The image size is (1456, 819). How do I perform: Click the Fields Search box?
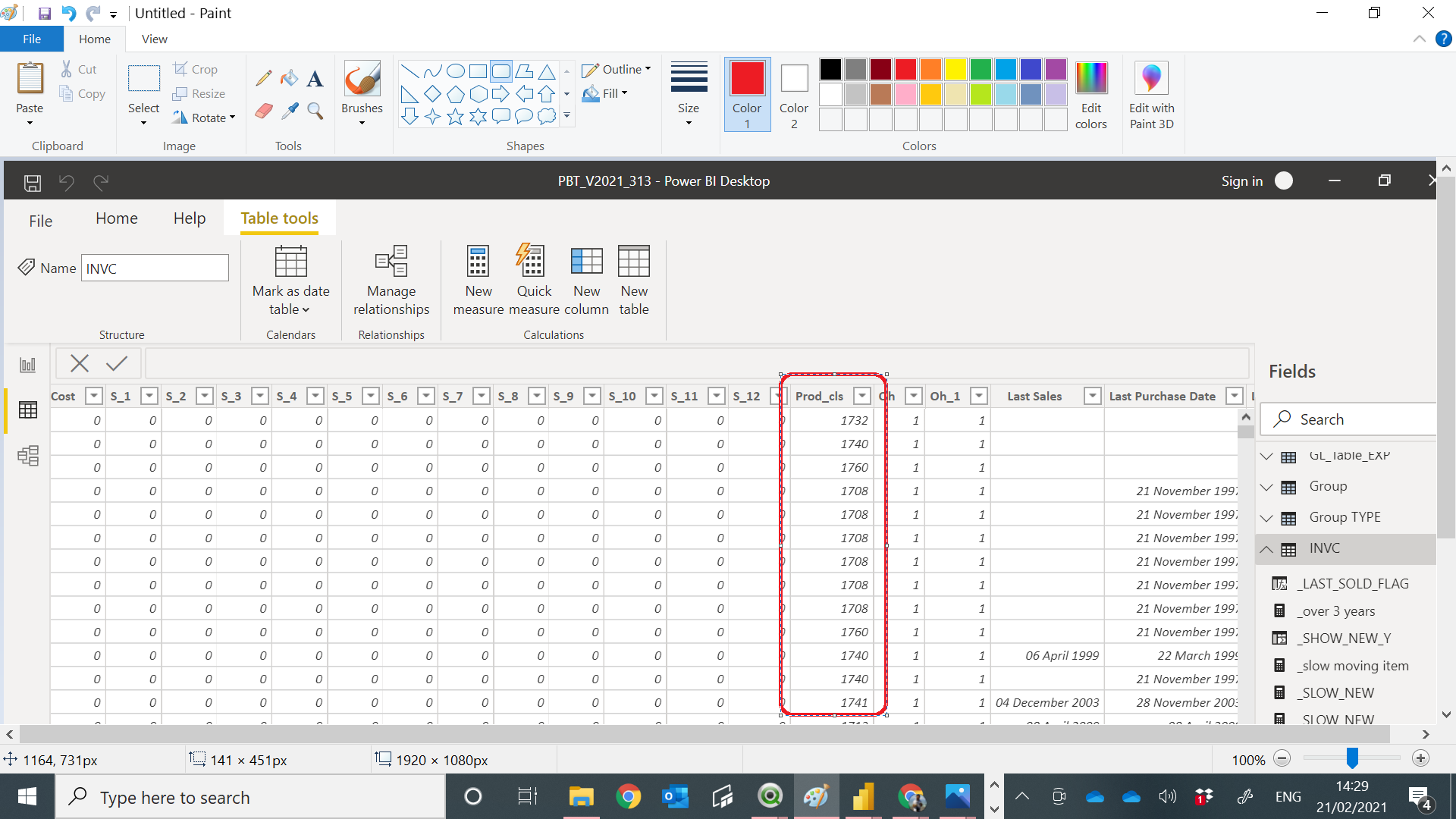click(1349, 419)
